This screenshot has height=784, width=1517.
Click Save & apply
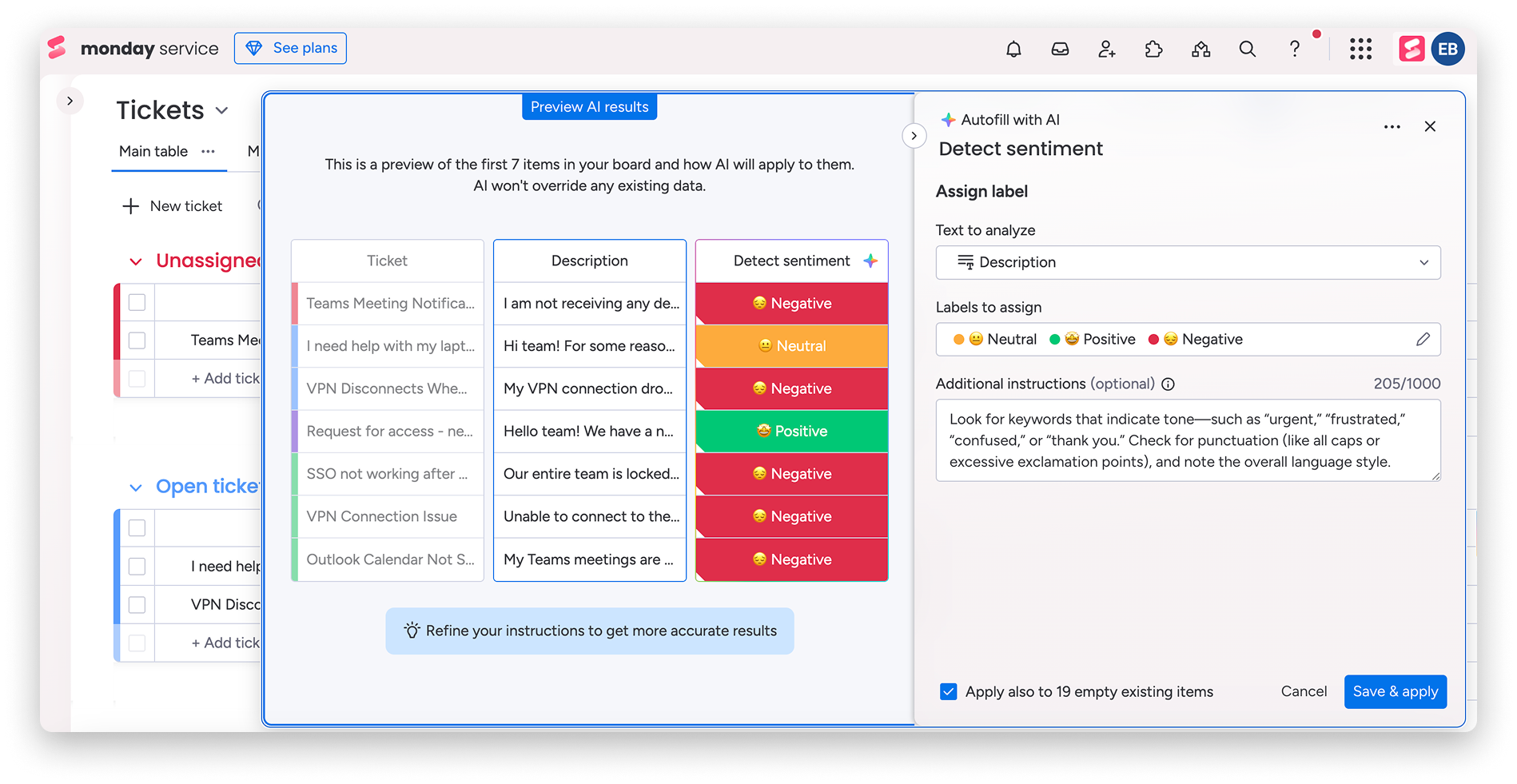point(1396,692)
